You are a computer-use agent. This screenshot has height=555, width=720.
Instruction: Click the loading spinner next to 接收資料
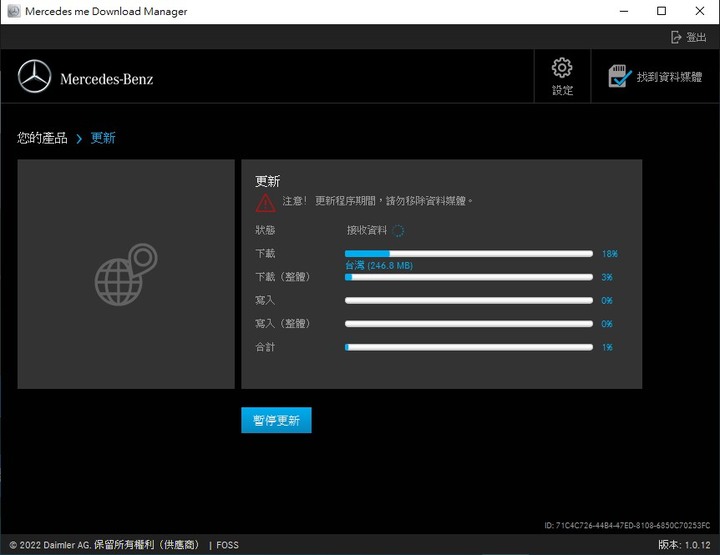pos(398,230)
